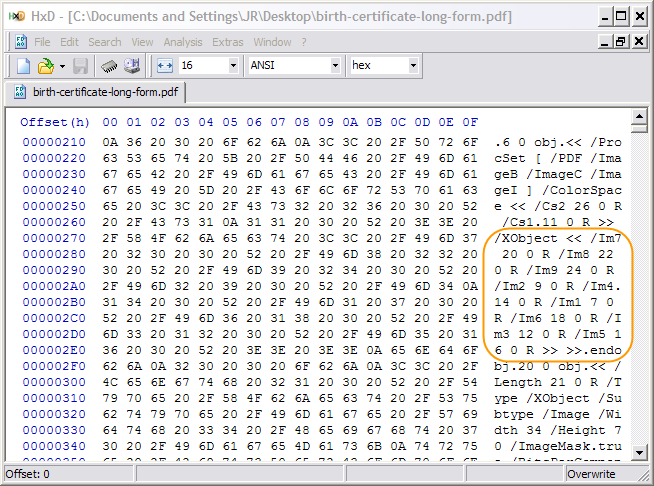The image size is (654, 486).
Task: Open the Extras menu
Action: (228, 42)
